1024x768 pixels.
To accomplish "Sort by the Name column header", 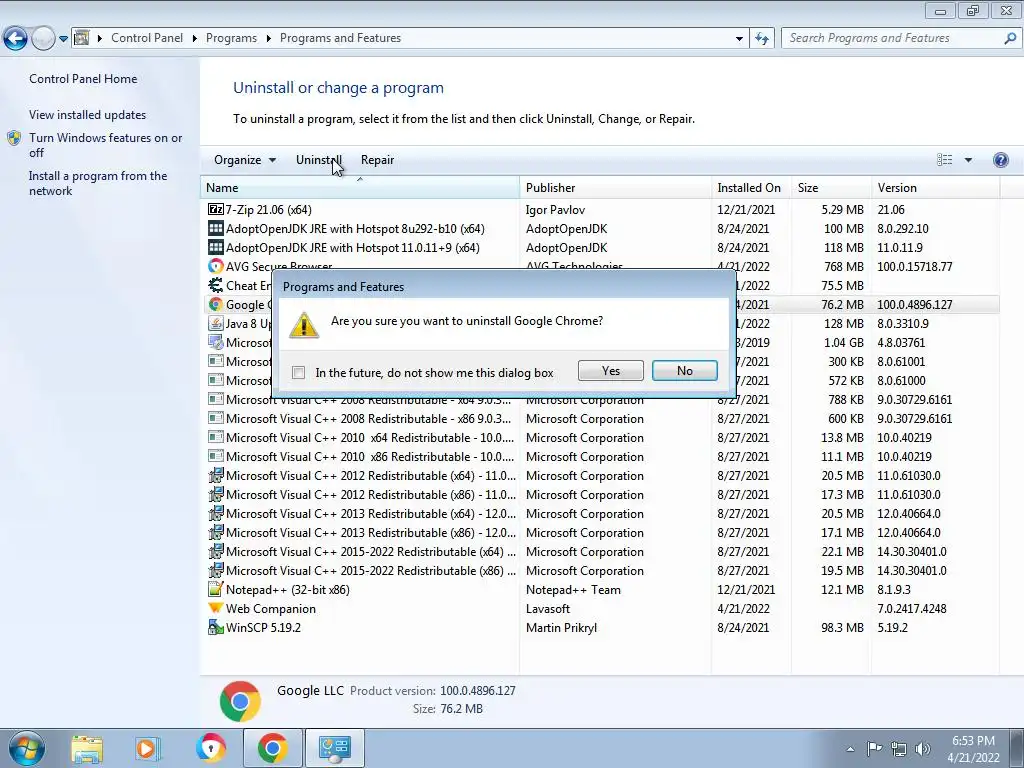I will pos(359,187).
